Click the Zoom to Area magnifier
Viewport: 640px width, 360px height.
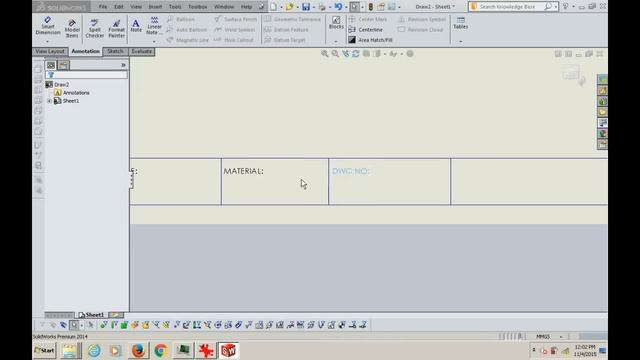click(x=335, y=54)
